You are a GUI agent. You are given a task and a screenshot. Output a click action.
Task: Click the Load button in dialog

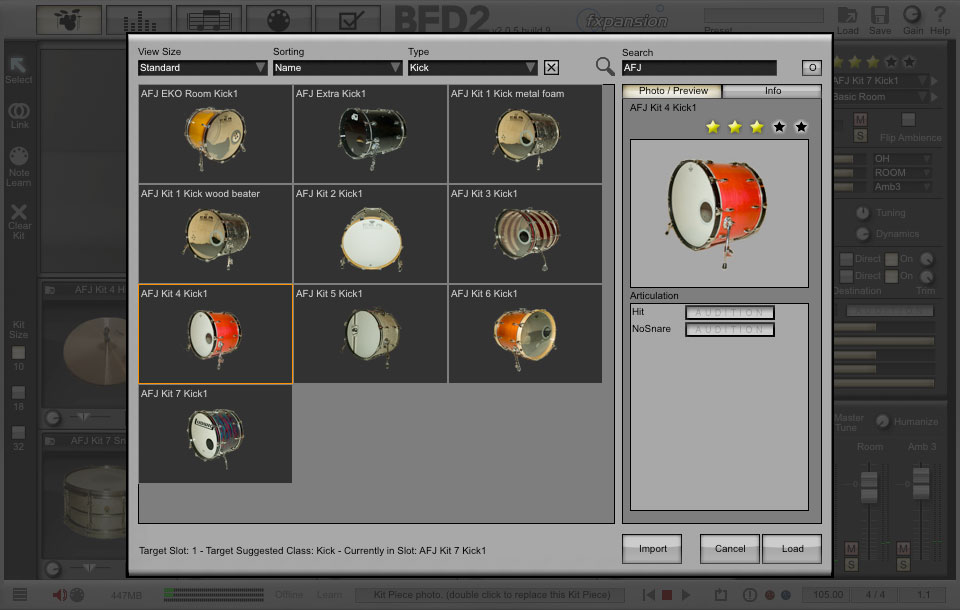click(792, 549)
